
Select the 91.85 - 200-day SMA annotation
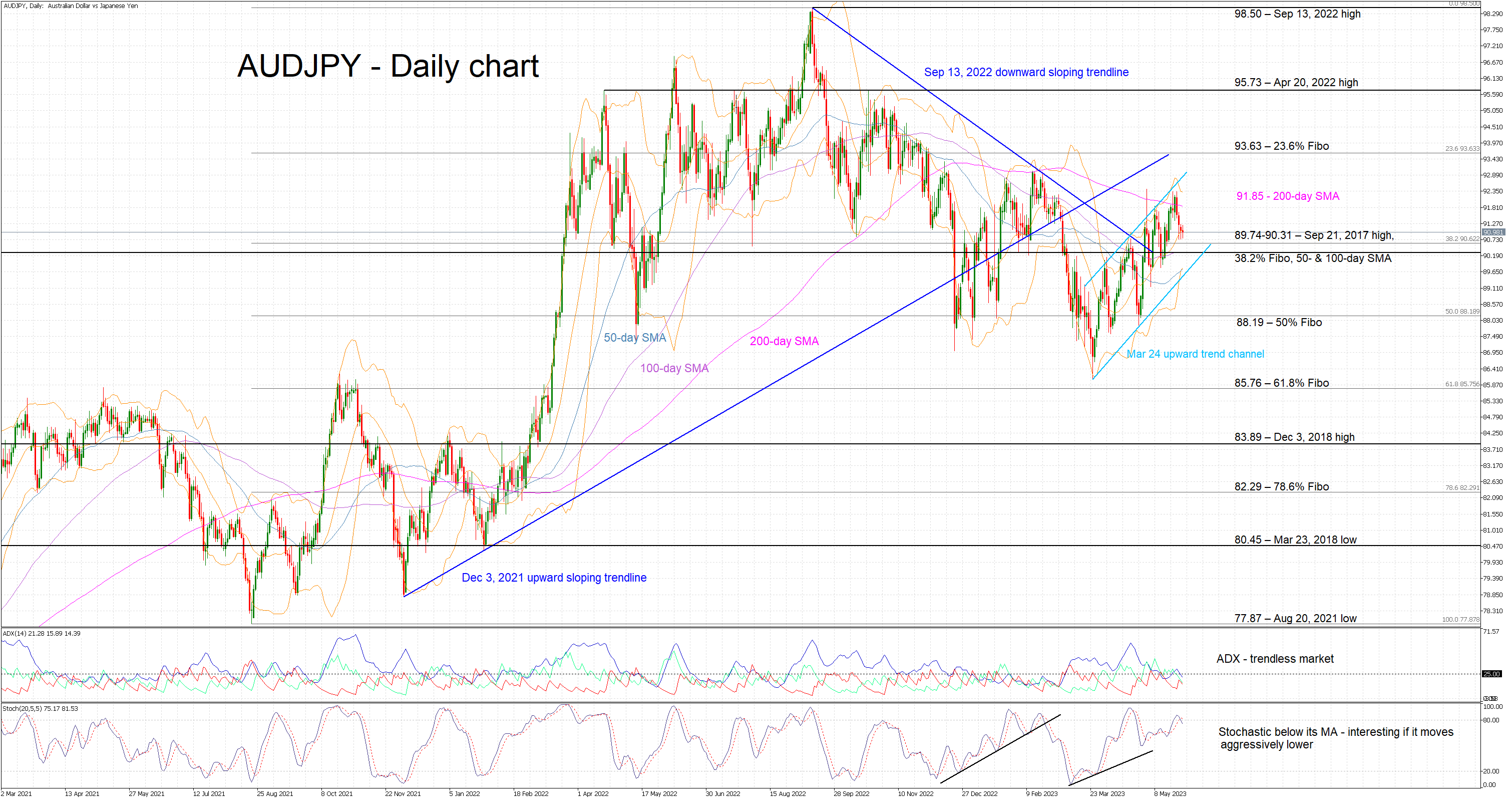pyautogui.click(x=1287, y=196)
